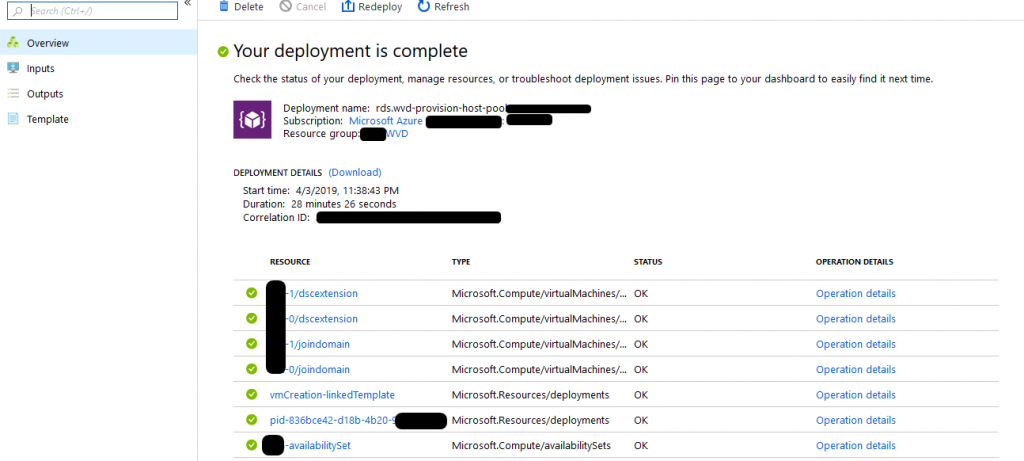Click the Refresh toolbar button
1024x461 pixels.
(x=443, y=7)
